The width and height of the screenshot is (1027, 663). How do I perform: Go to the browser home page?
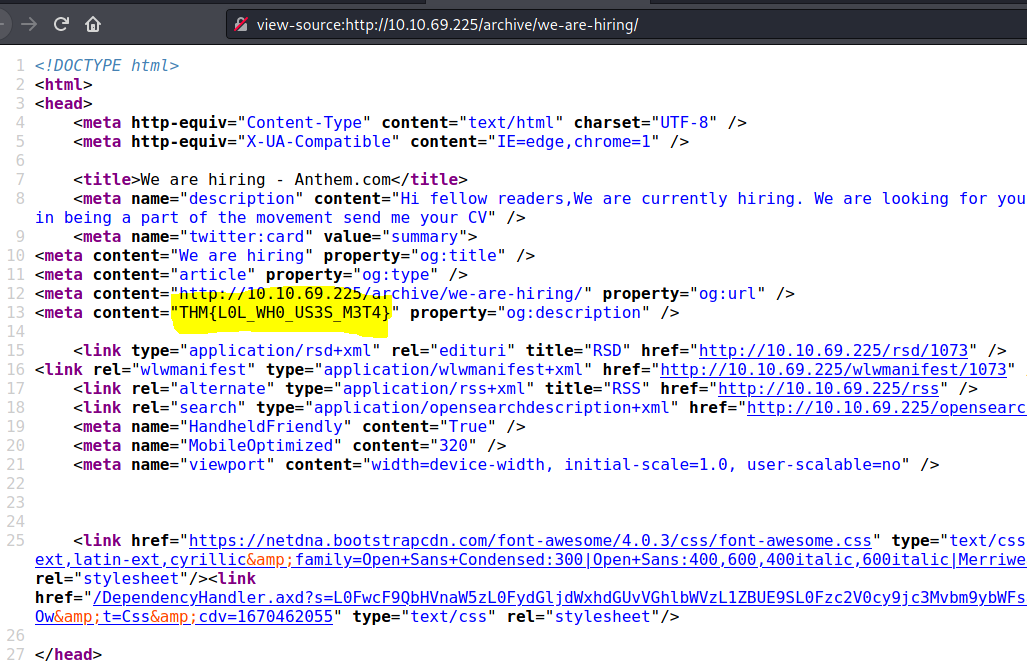tap(93, 24)
